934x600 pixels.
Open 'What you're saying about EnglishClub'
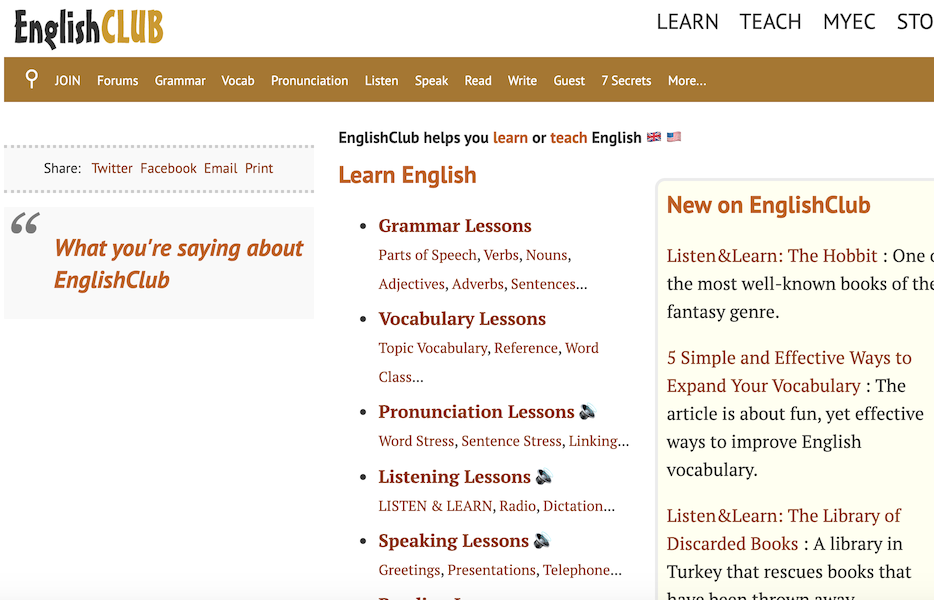point(179,263)
